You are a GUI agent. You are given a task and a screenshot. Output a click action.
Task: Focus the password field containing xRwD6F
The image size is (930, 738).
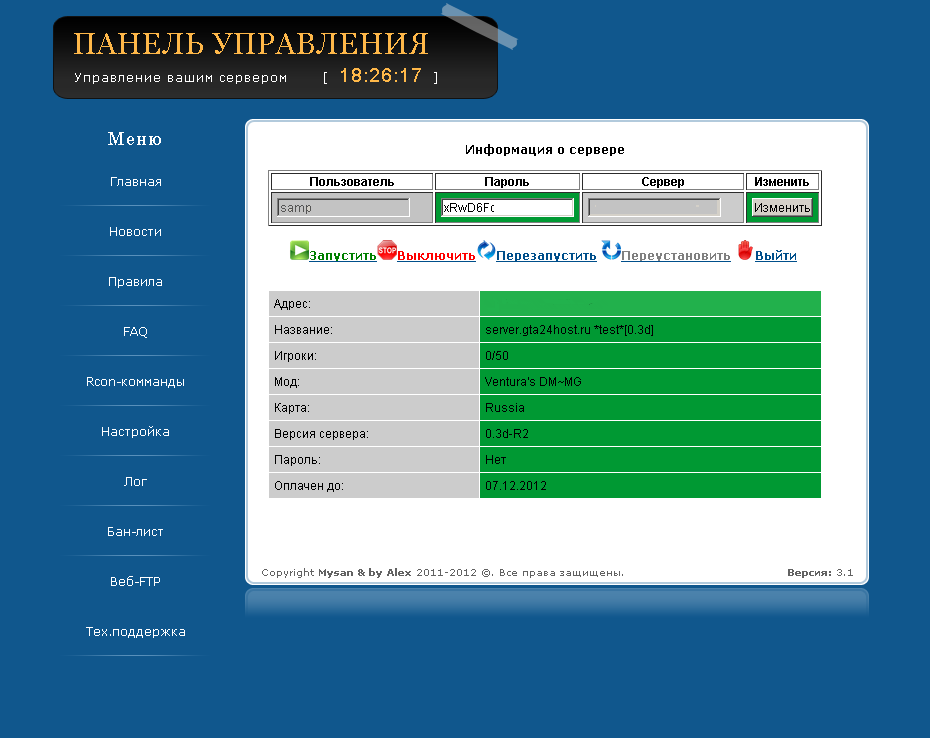click(507, 208)
